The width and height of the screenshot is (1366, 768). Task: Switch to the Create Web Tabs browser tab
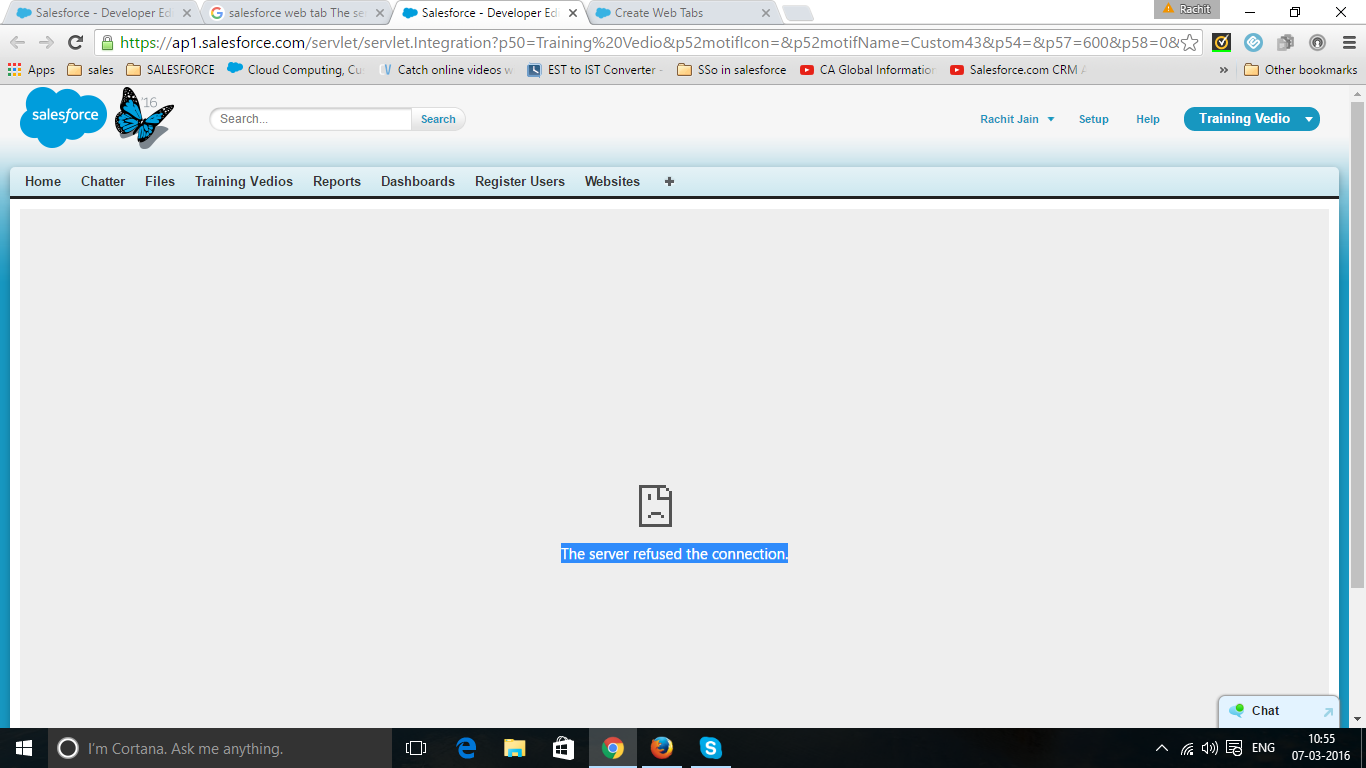pyautogui.click(x=660, y=13)
